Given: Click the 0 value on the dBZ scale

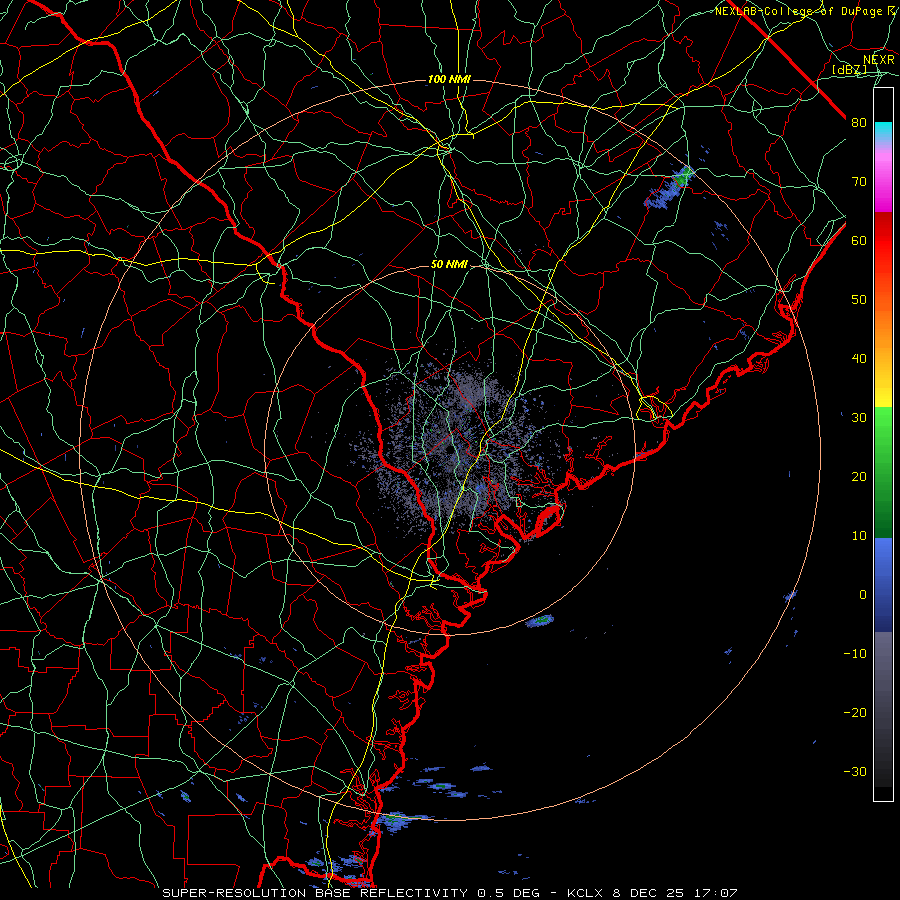Looking at the screenshot, I should (x=863, y=595).
